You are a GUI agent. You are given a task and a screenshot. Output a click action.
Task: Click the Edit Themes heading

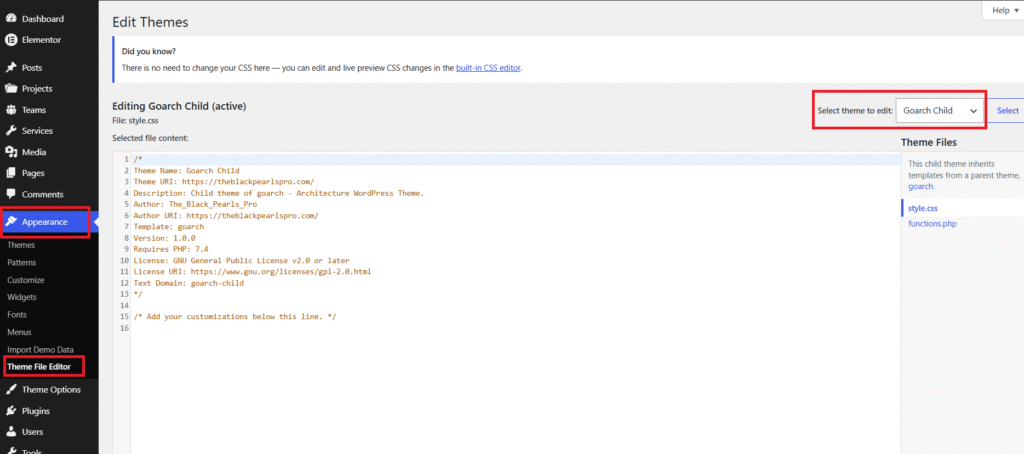pyautogui.click(x=150, y=22)
